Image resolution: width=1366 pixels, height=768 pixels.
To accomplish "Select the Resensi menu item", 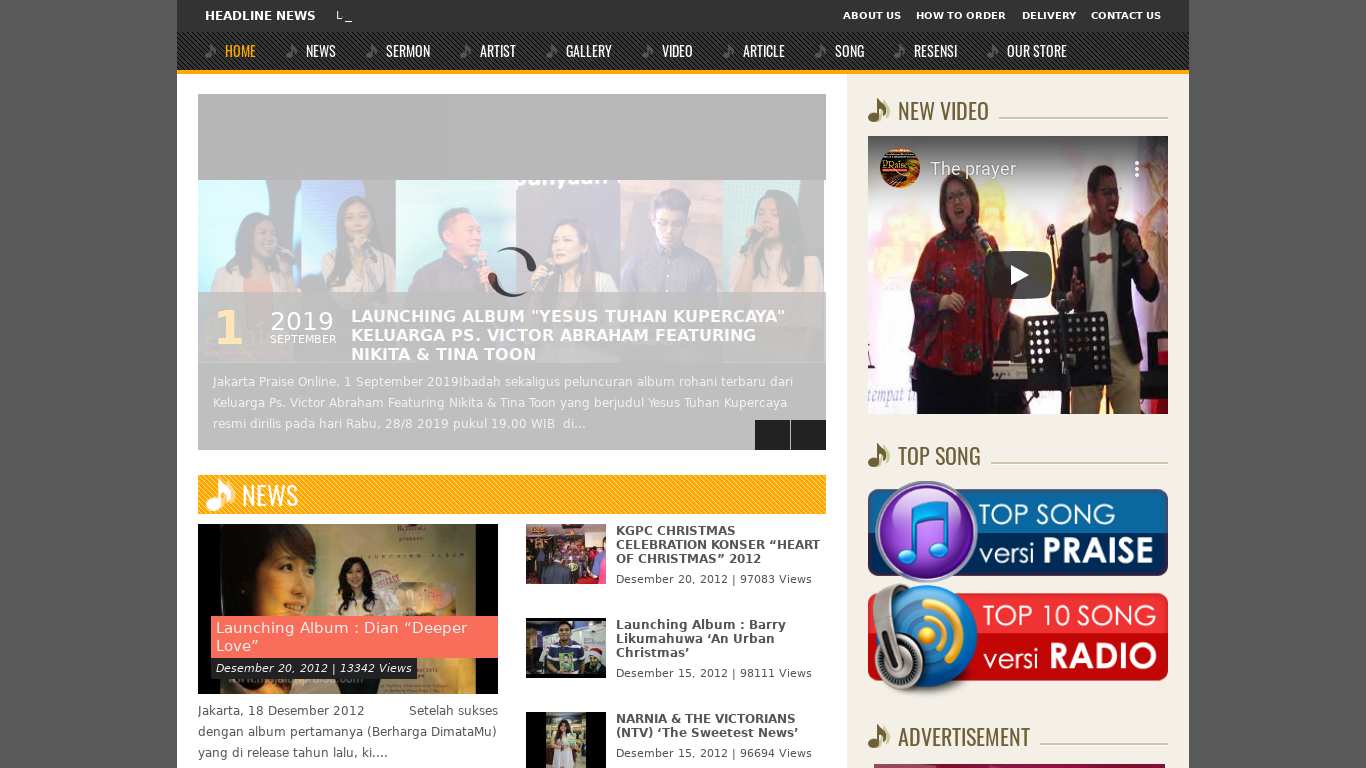I will pyautogui.click(x=935, y=51).
